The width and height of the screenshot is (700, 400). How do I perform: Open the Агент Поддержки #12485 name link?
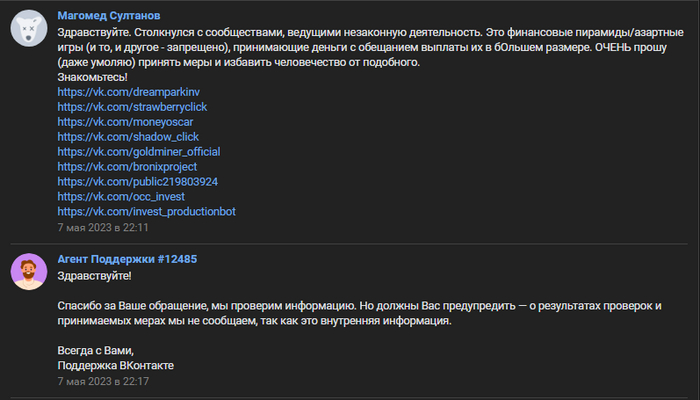coord(127,259)
